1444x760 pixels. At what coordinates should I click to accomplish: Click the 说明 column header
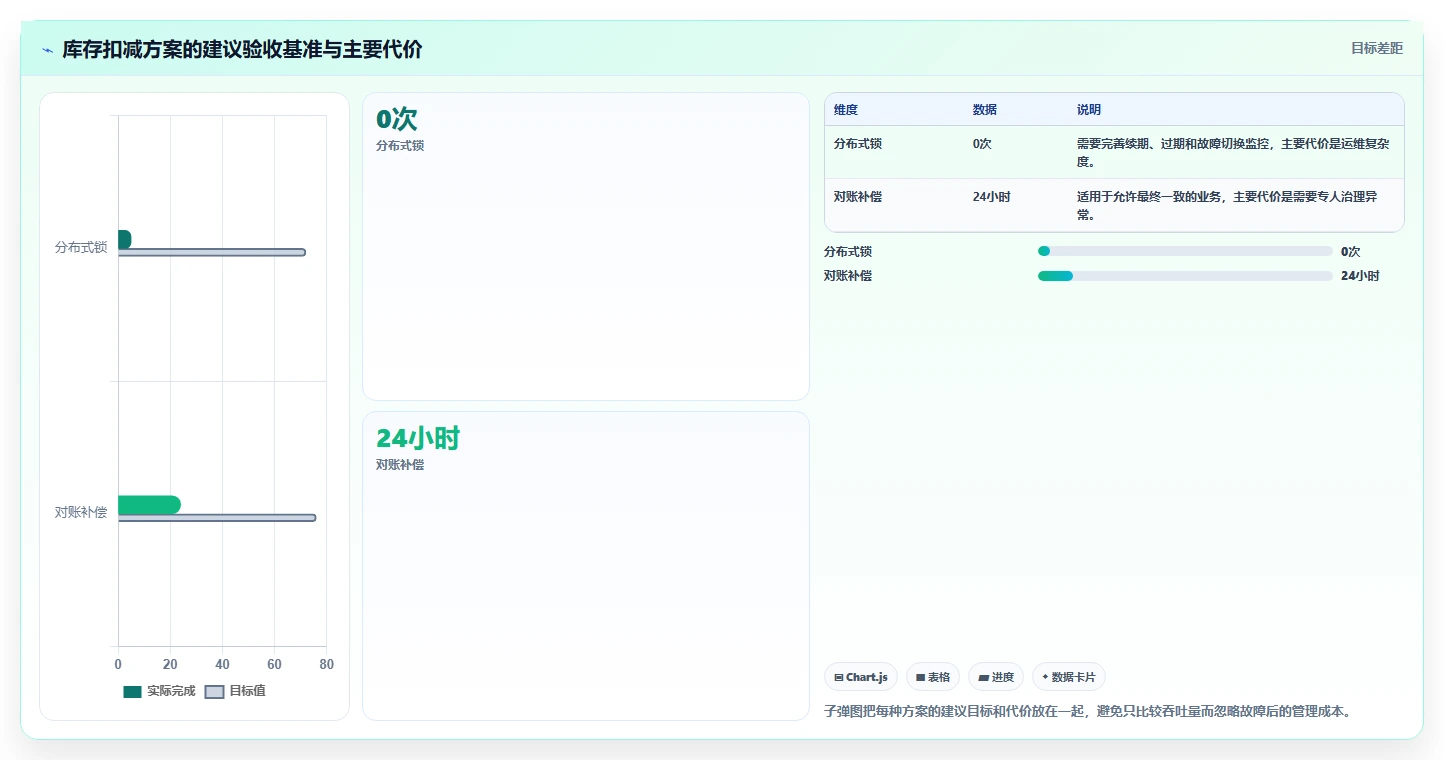[1089, 110]
